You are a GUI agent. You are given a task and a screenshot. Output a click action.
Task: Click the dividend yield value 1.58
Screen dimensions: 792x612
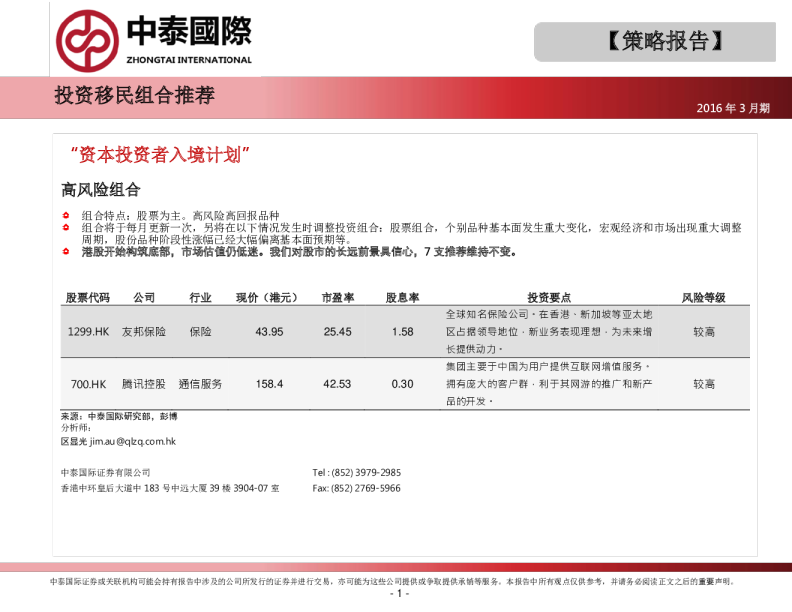coord(403,332)
